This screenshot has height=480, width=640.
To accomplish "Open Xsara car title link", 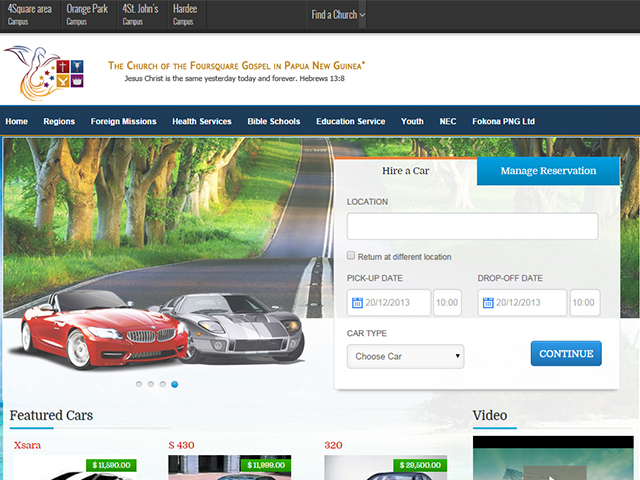I will pyautogui.click(x=27, y=445).
